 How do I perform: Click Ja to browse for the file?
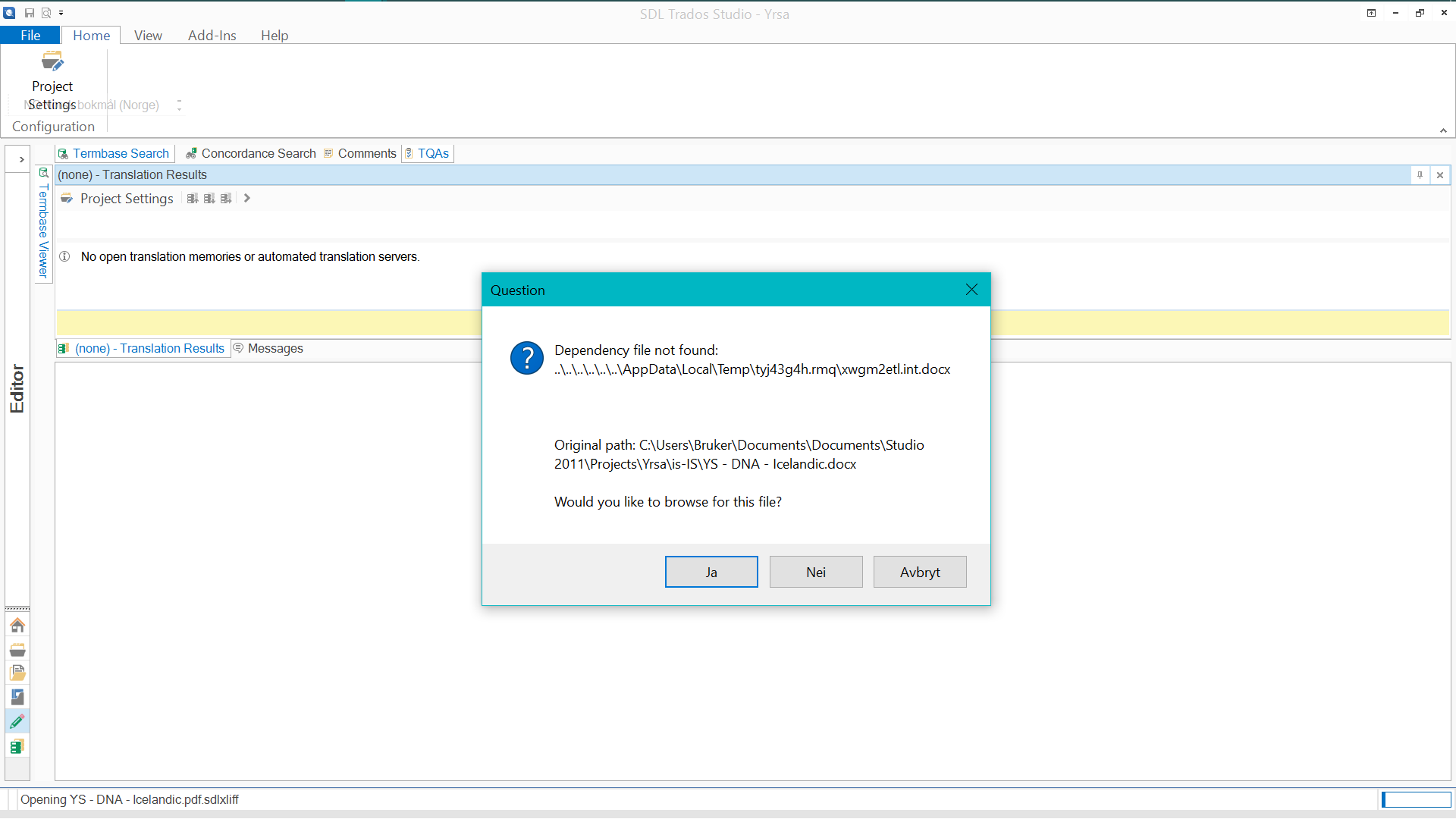[x=711, y=572]
